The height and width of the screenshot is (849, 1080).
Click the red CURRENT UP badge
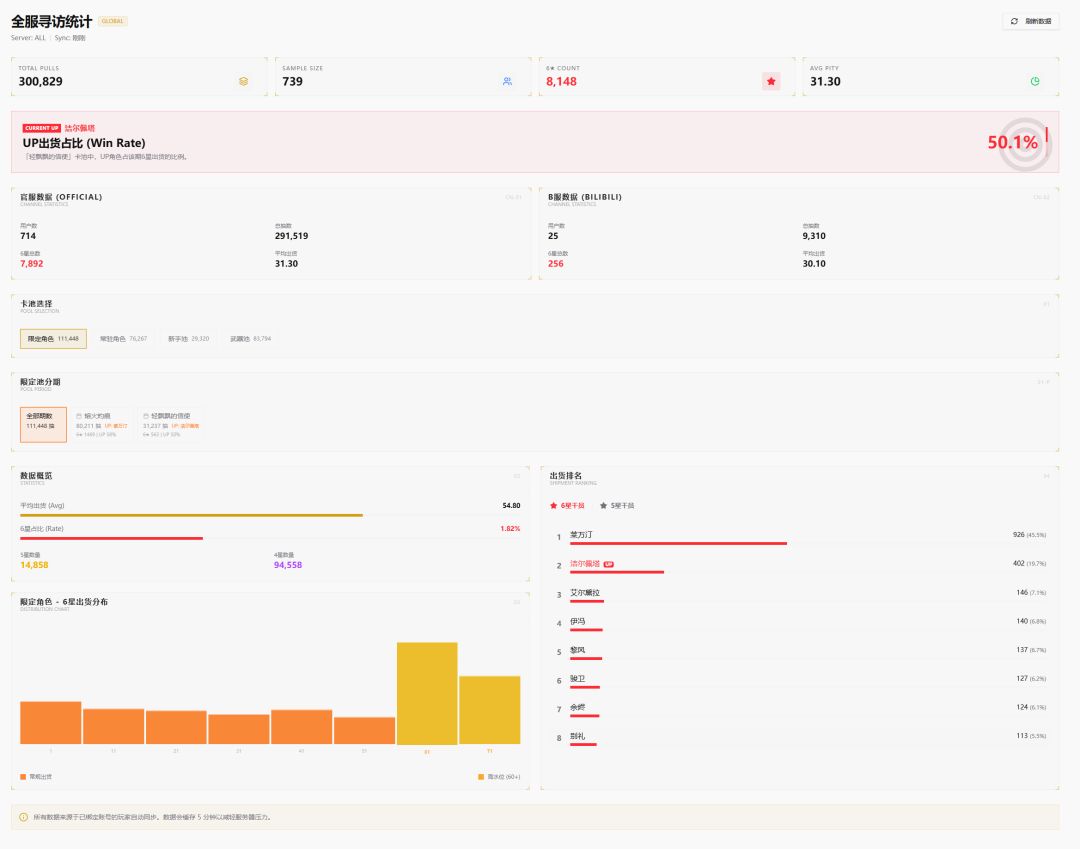click(x=42, y=128)
